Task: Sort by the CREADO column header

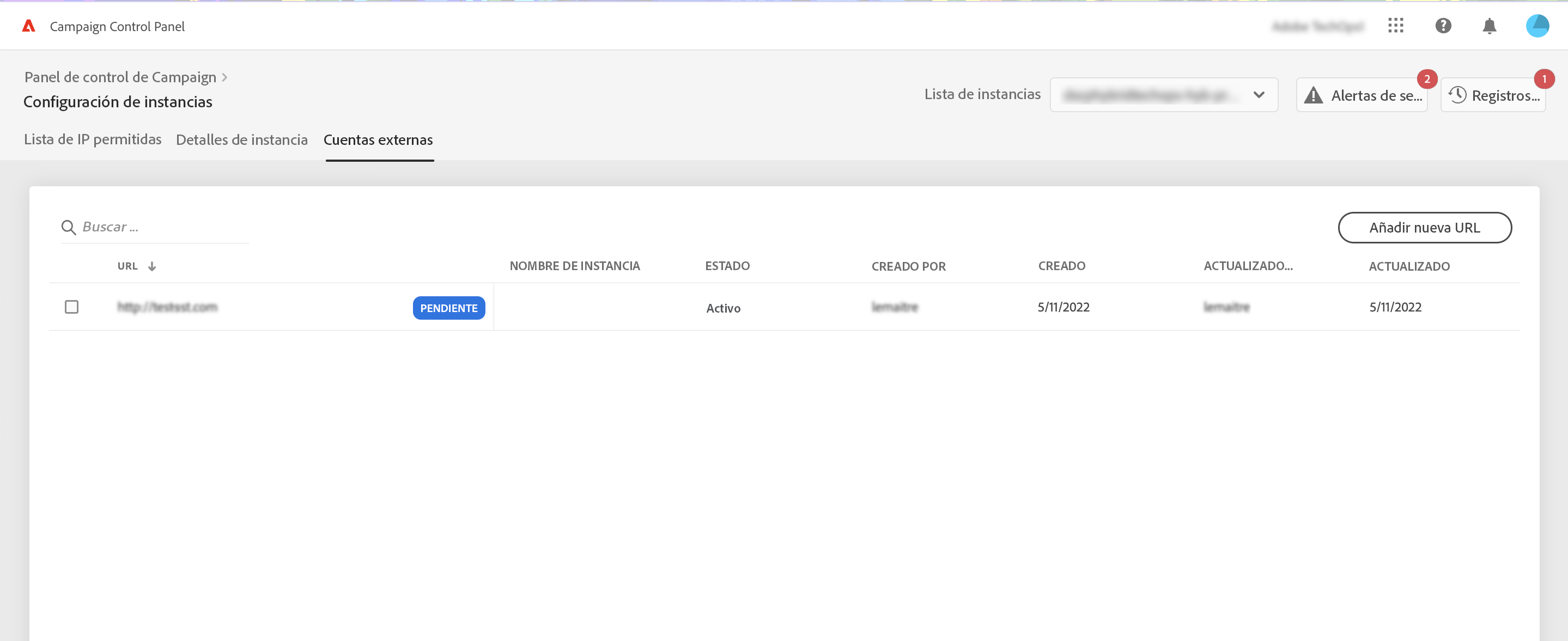Action: point(1061,266)
